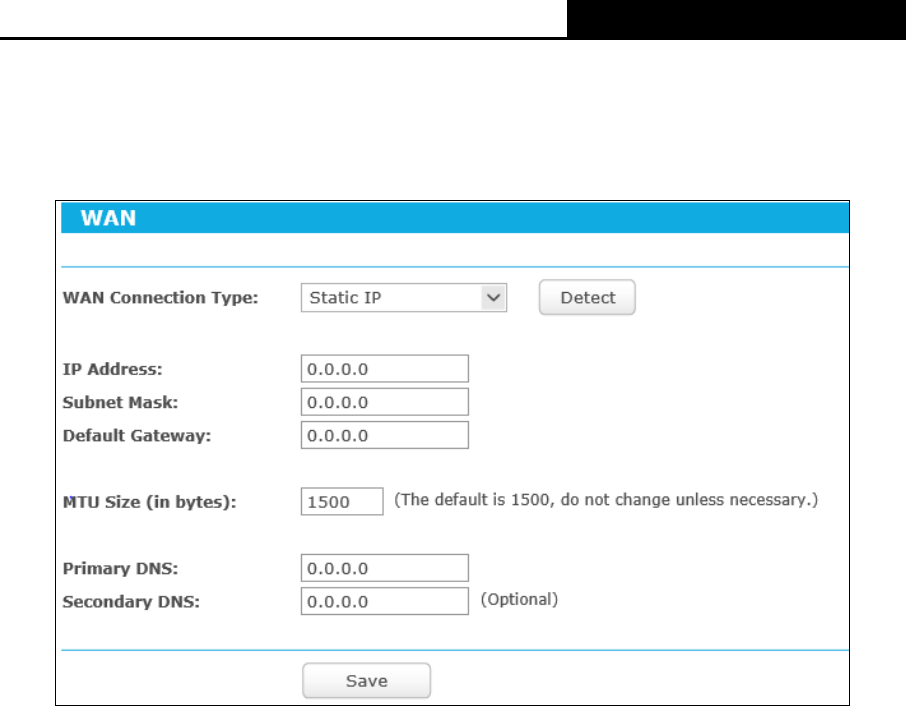Click the 'Secondary DNS:' label
The width and height of the screenshot is (906, 706).
pyautogui.click(x=131, y=602)
